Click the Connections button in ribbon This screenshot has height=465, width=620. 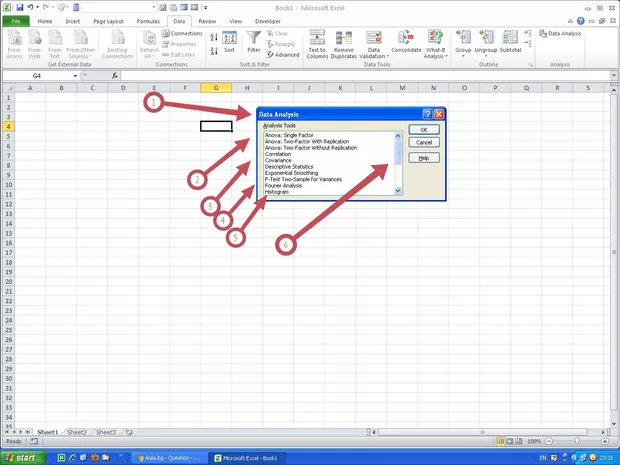tap(182, 34)
